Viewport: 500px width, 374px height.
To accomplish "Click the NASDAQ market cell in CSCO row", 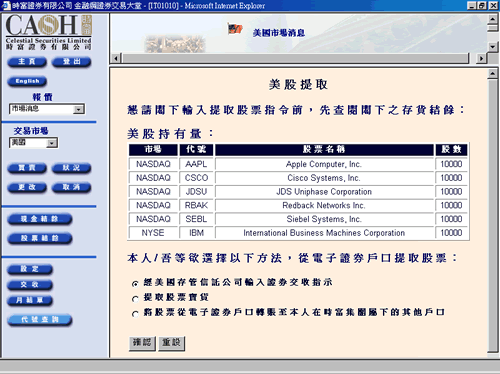I will [x=153, y=178].
